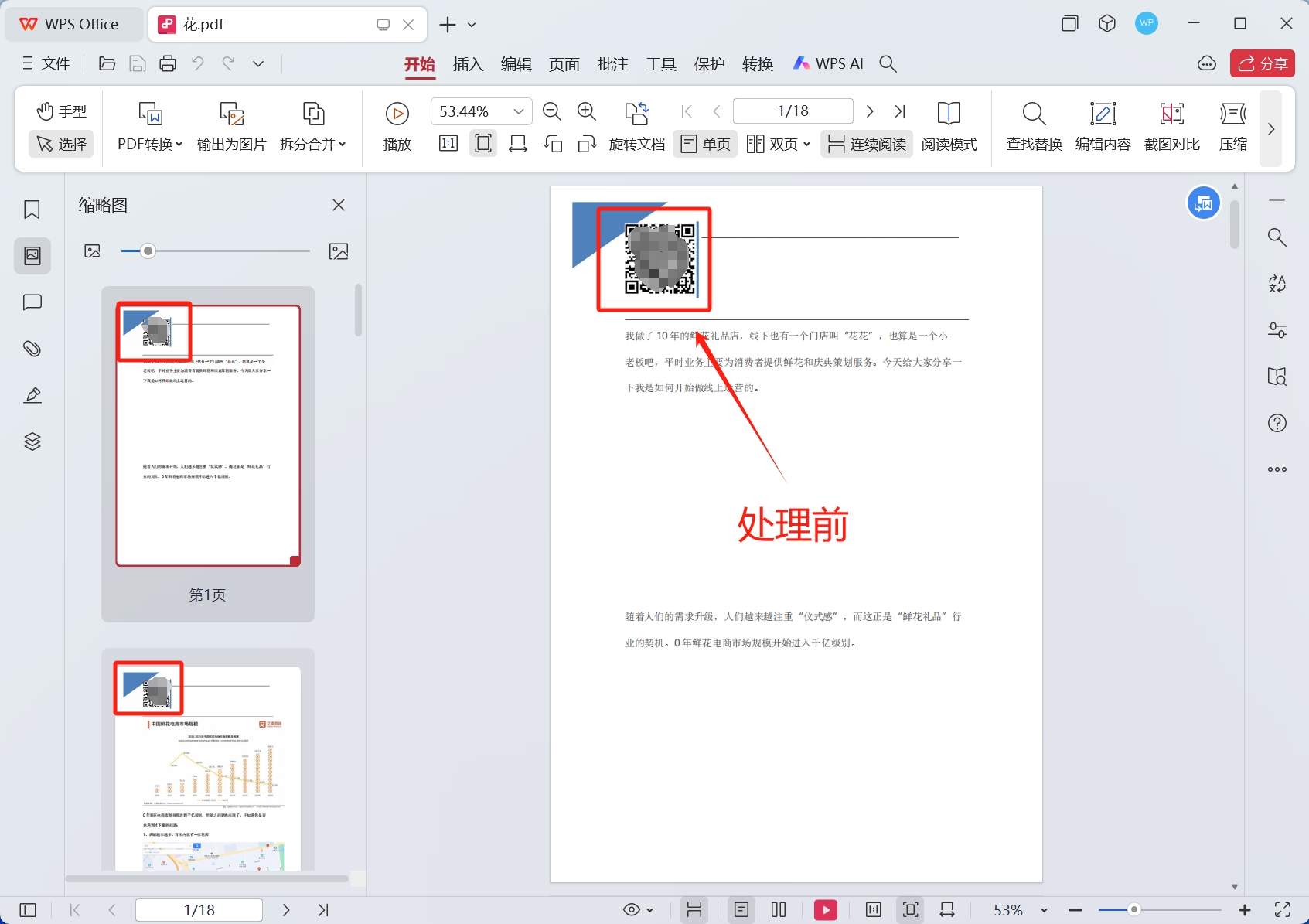Enable Single Page view
The image size is (1309, 924).
706,144
